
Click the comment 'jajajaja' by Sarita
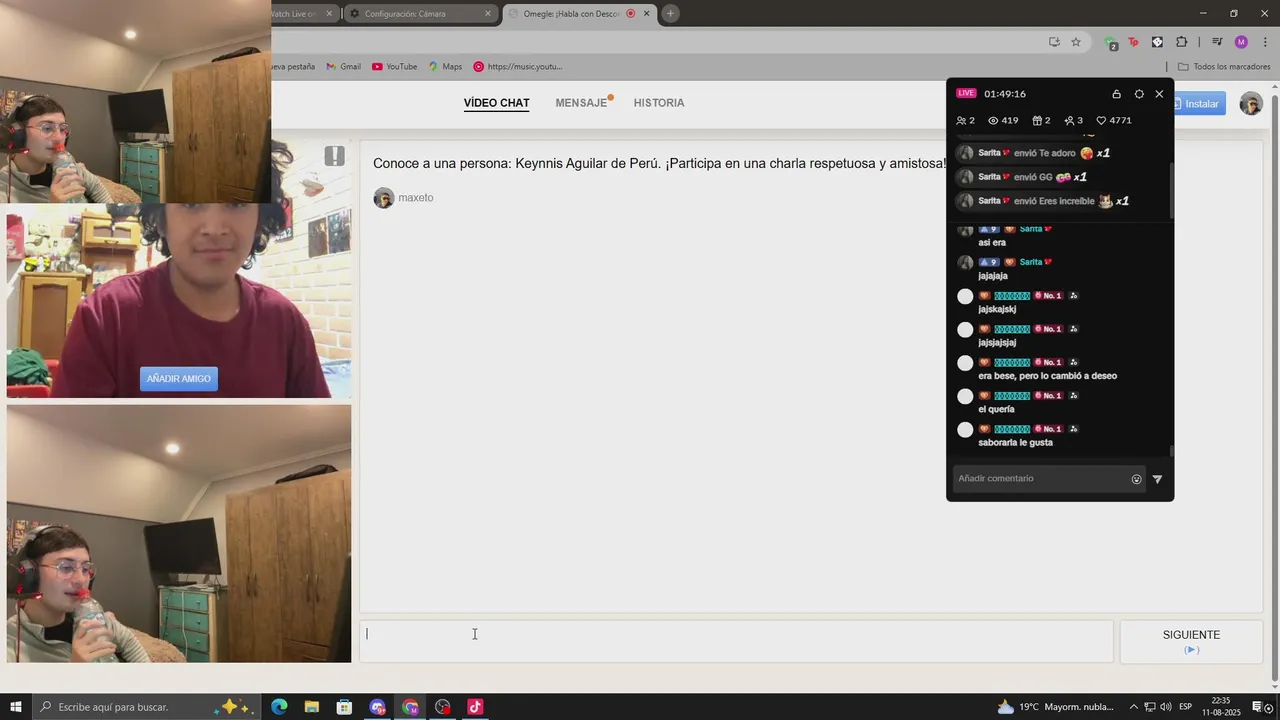tap(993, 276)
